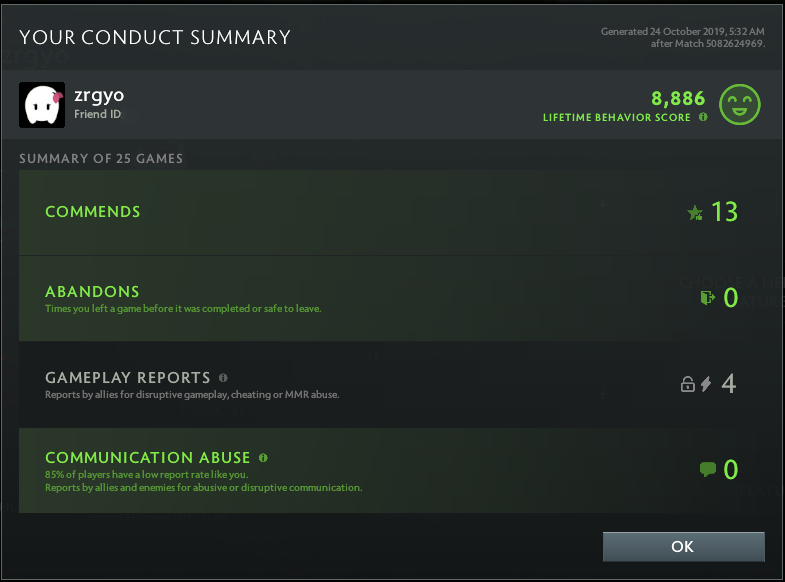Select the Gameplay Reports heading
This screenshot has height=582, width=785.
128,378
